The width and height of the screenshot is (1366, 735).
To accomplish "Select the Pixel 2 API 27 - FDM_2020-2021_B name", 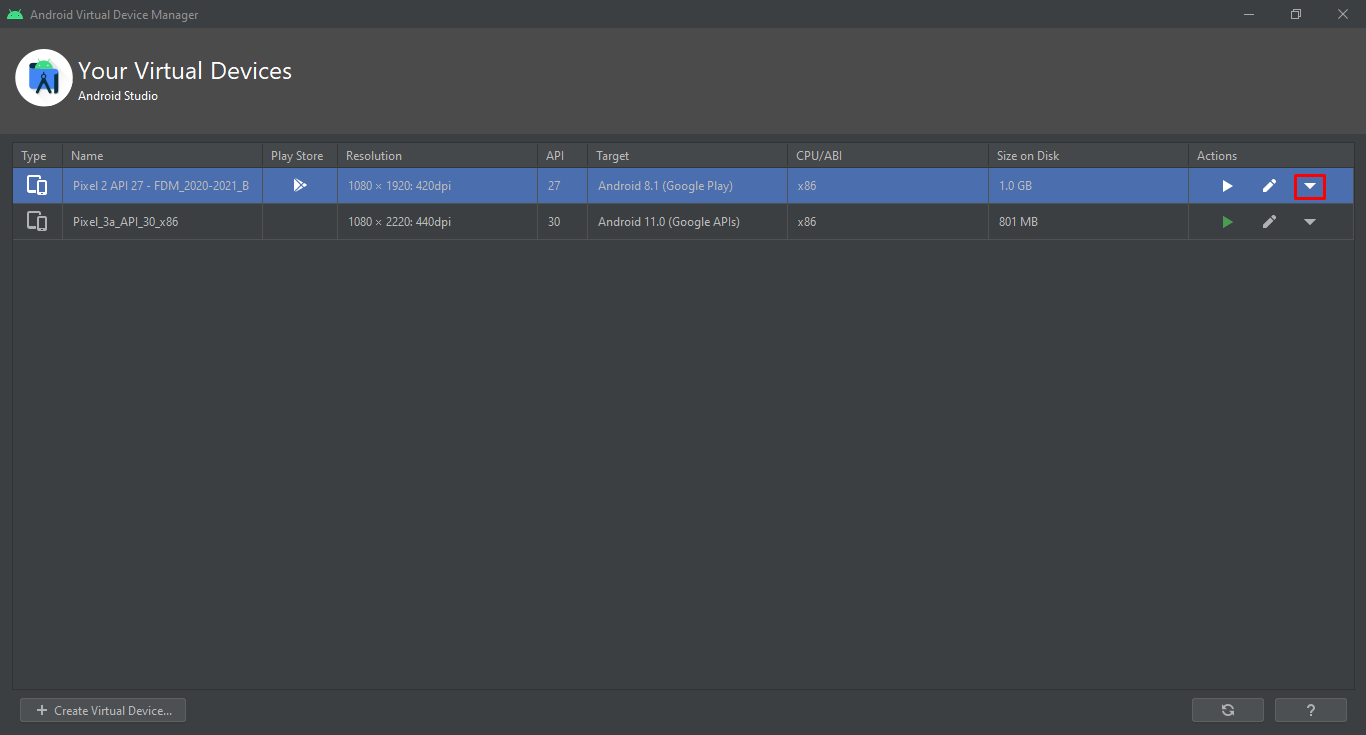I will (161, 186).
